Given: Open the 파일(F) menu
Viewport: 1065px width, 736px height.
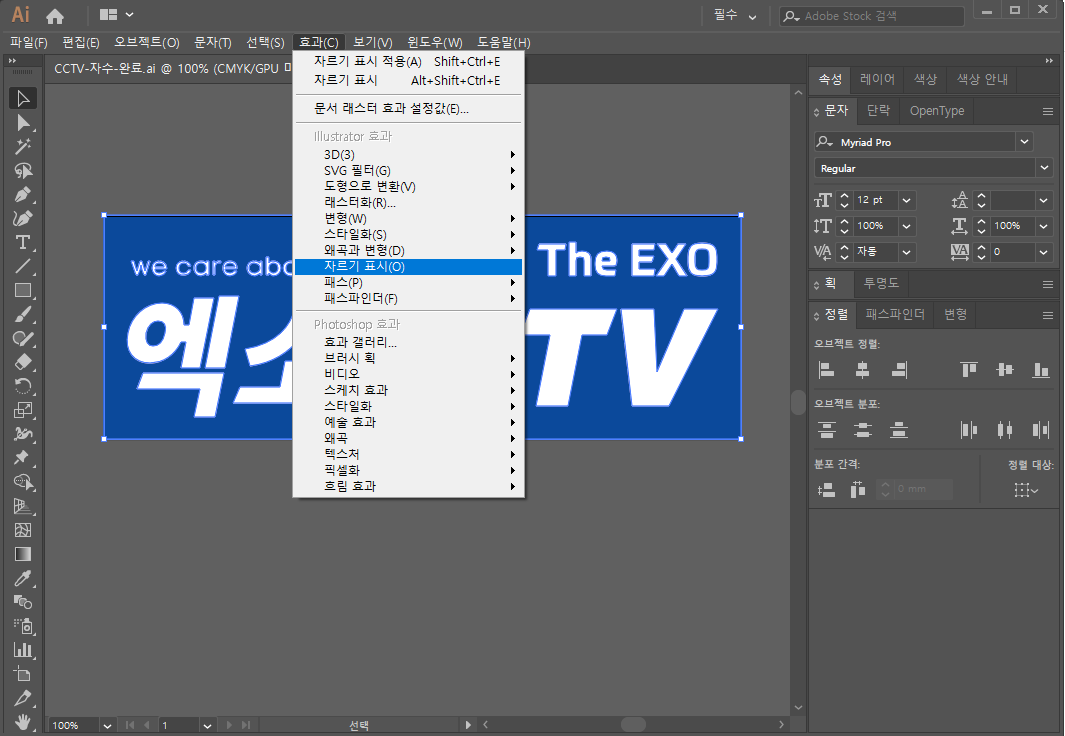Looking at the screenshot, I should pos(29,42).
